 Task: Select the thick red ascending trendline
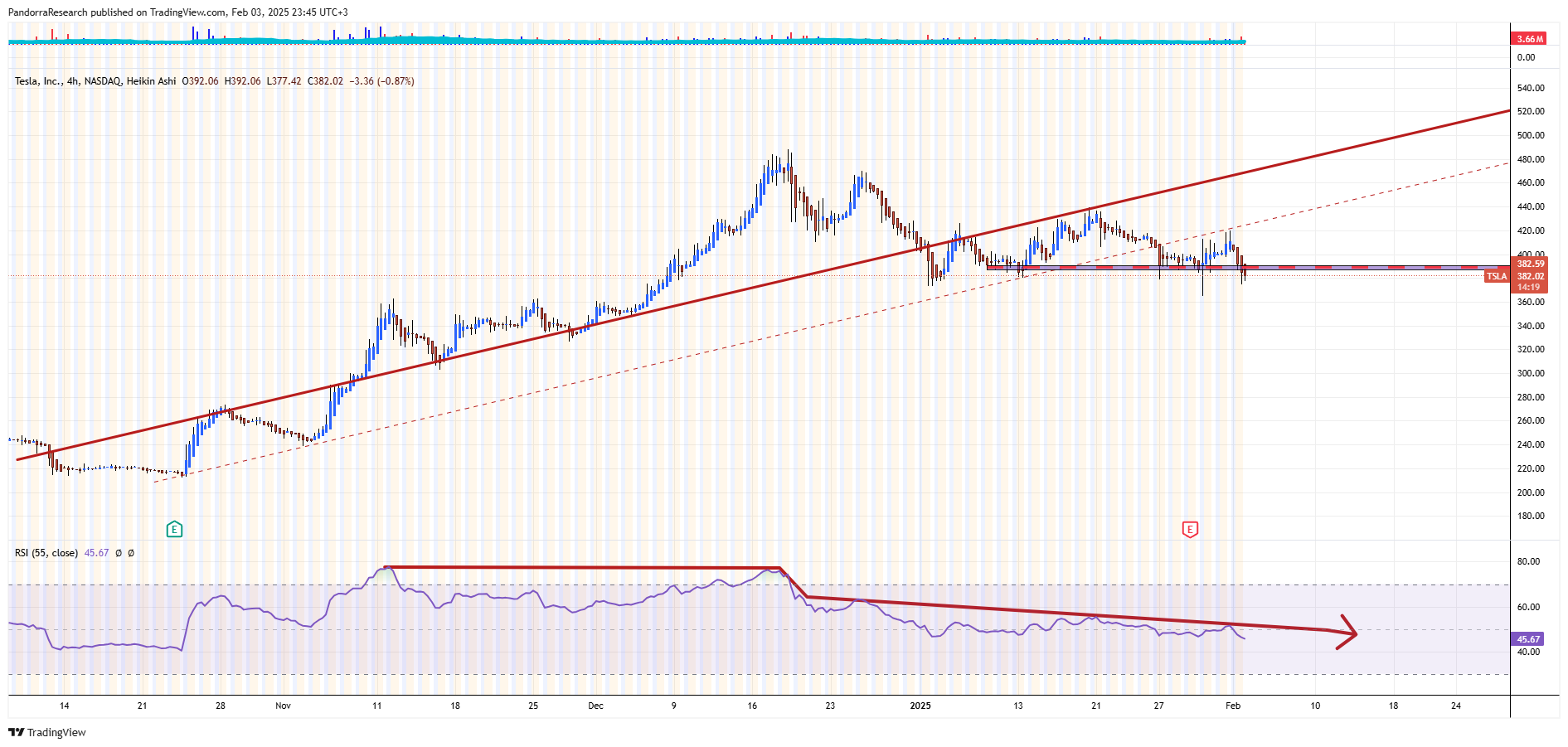[x=763, y=285]
